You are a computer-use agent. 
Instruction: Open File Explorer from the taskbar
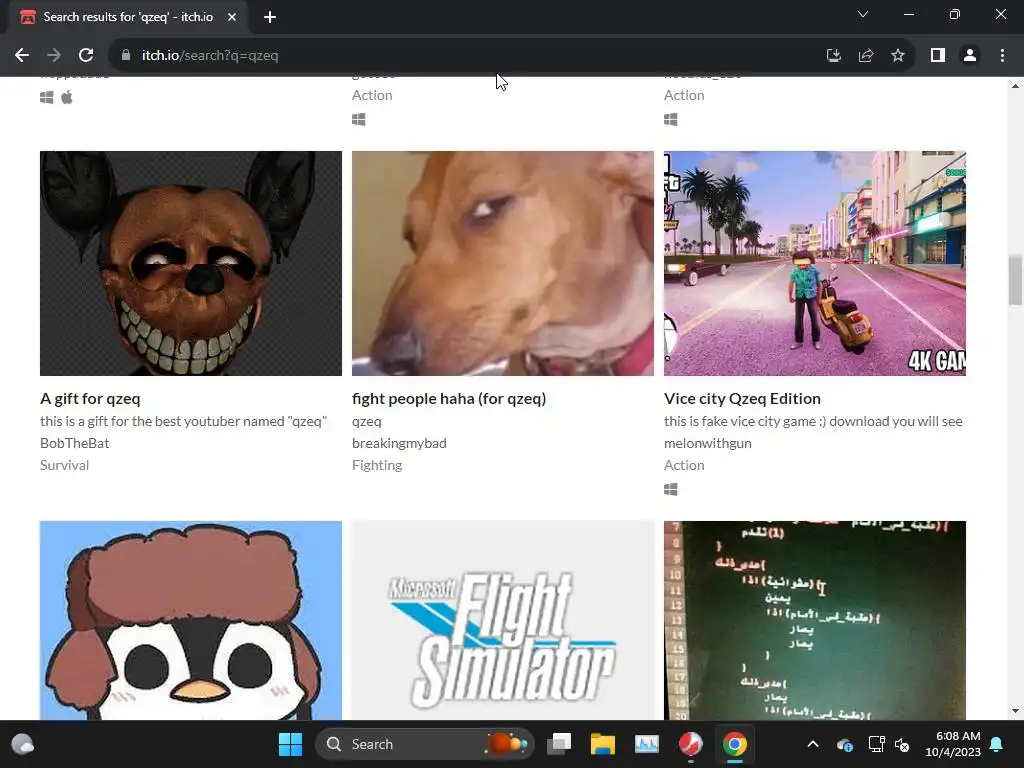point(603,744)
